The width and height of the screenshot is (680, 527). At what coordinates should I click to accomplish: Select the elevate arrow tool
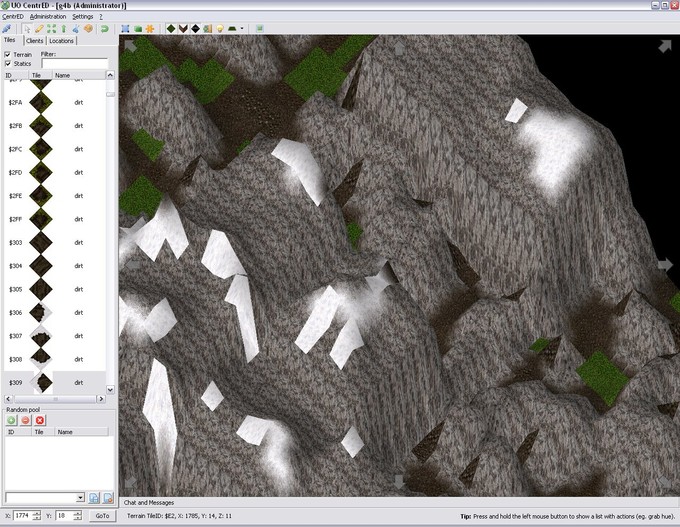[x=63, y=28]
